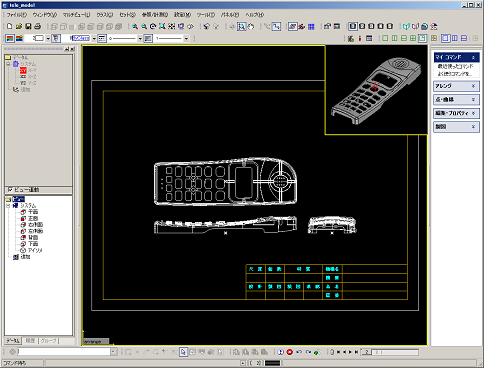Open the color box dropdown arrow
This screenshot has width=484, height=368.
[48, 39]
